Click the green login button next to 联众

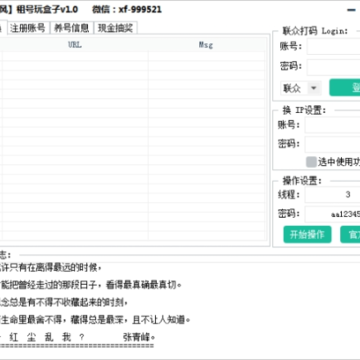tap(345, 88)
